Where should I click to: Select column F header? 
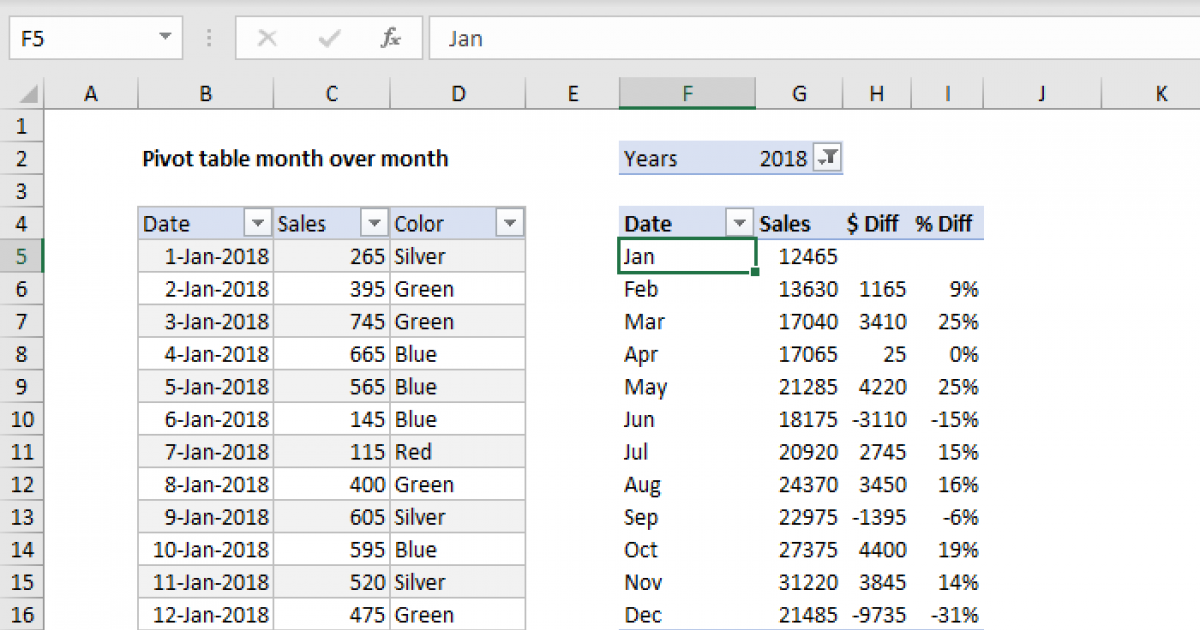click(687, 94)
